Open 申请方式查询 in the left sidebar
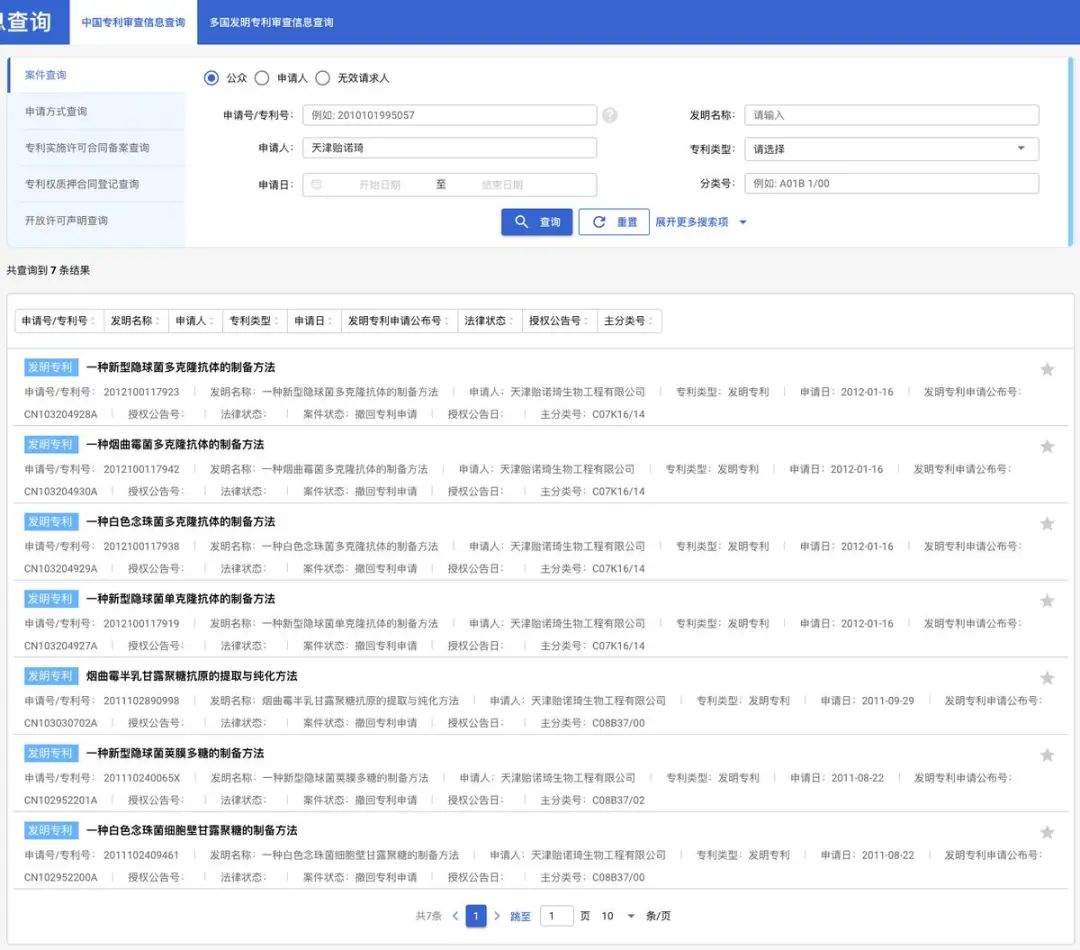Viewport: 1080px width, 950px height. click(56, 111)
